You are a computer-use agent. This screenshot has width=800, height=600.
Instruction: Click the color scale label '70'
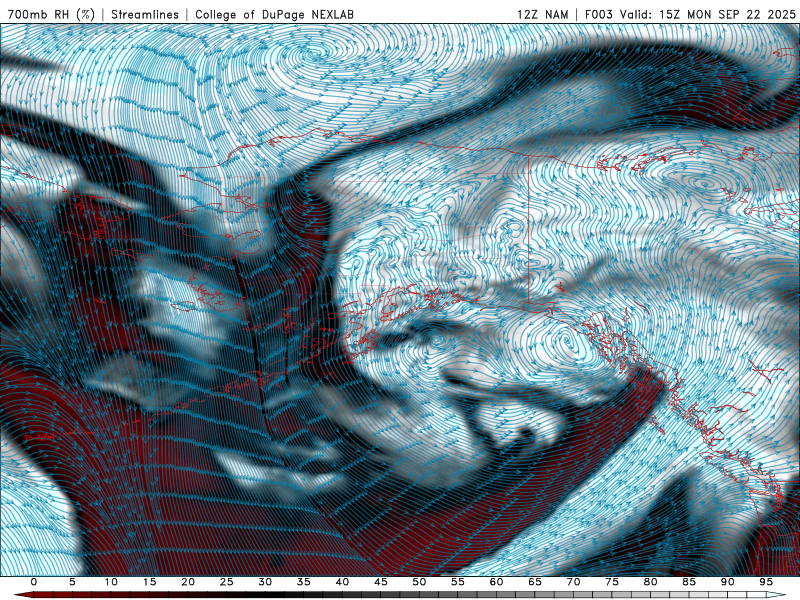point(573,582)
